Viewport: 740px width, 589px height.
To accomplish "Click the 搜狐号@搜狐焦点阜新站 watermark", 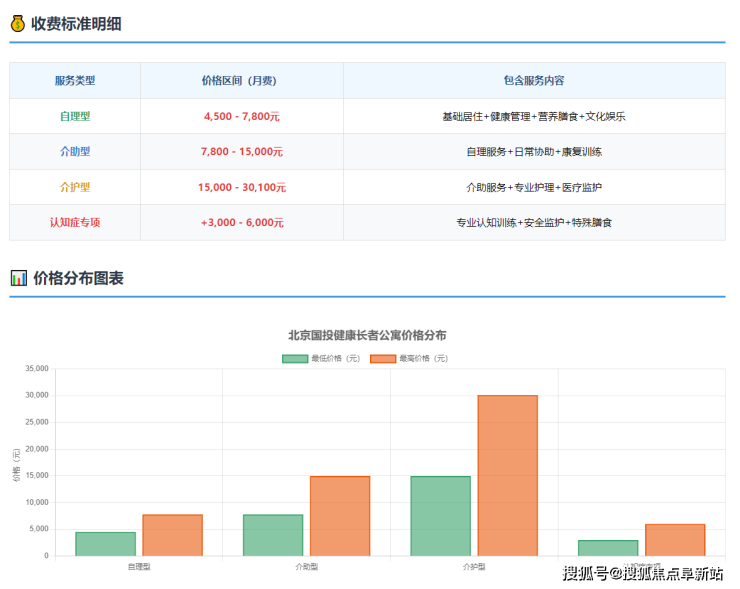I will [x=642, y=573].
